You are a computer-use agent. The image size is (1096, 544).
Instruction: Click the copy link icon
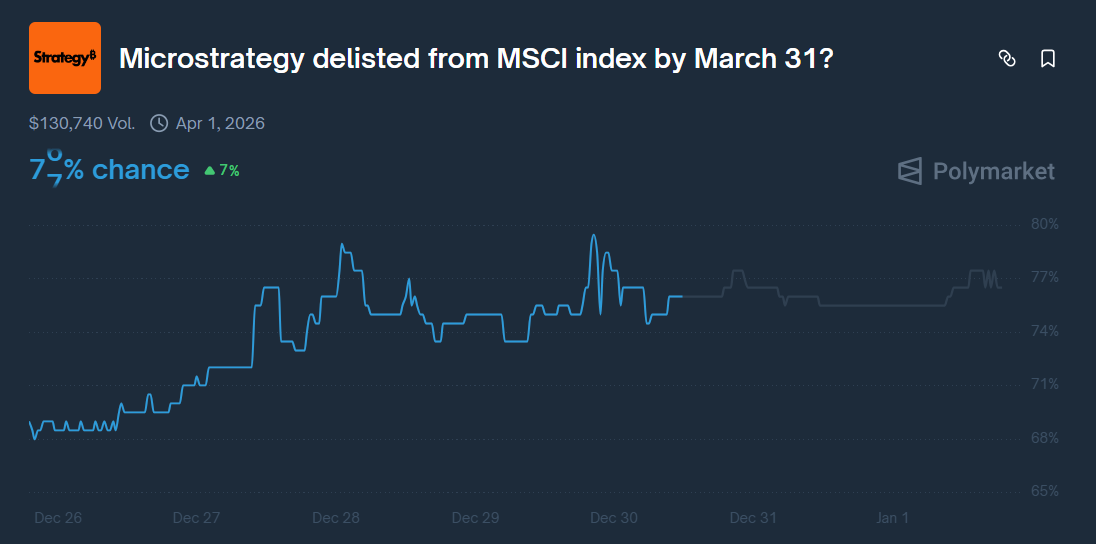pyautogui.click(x=1007, y=59)
